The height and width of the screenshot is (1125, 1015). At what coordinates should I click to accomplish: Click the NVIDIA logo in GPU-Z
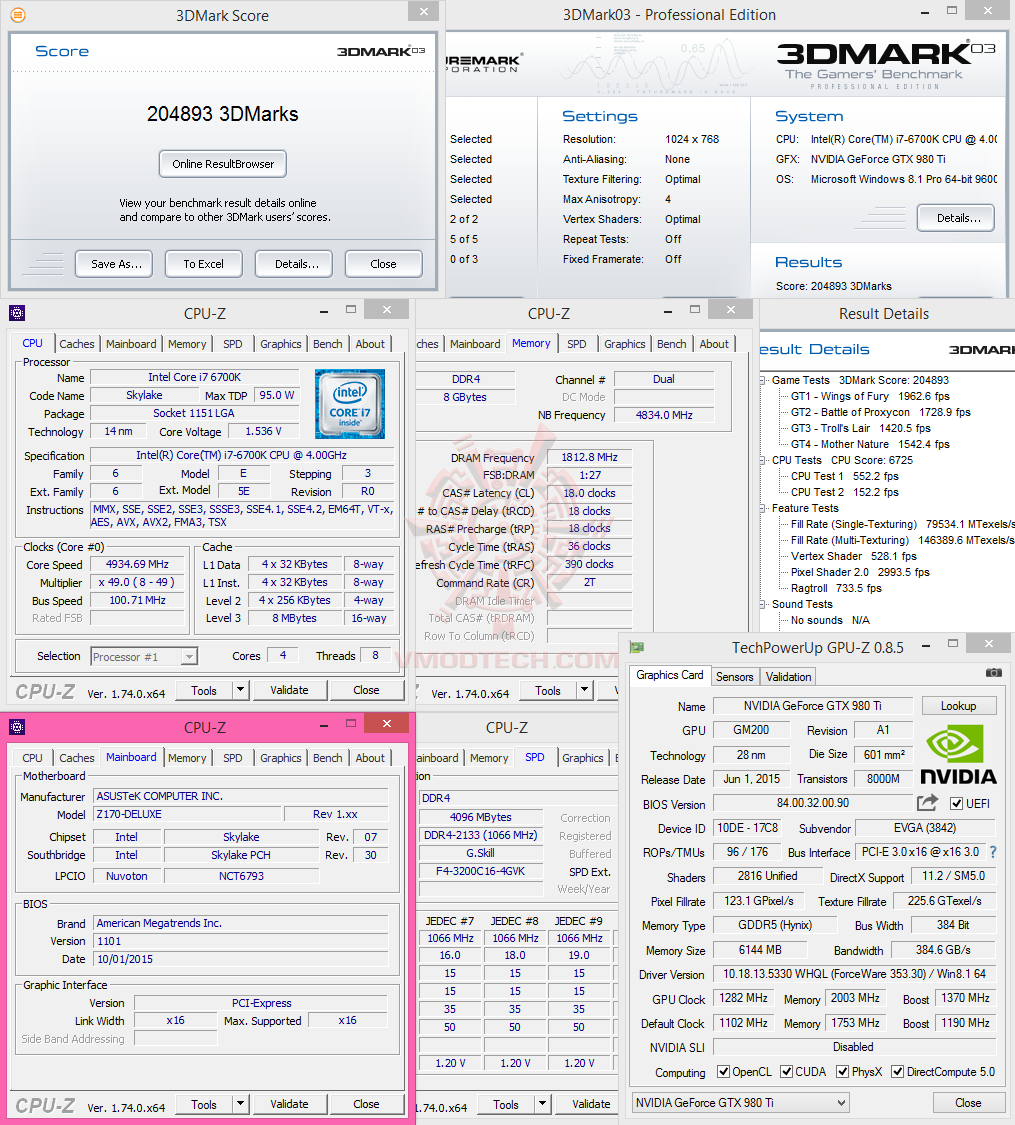[958, 754]
